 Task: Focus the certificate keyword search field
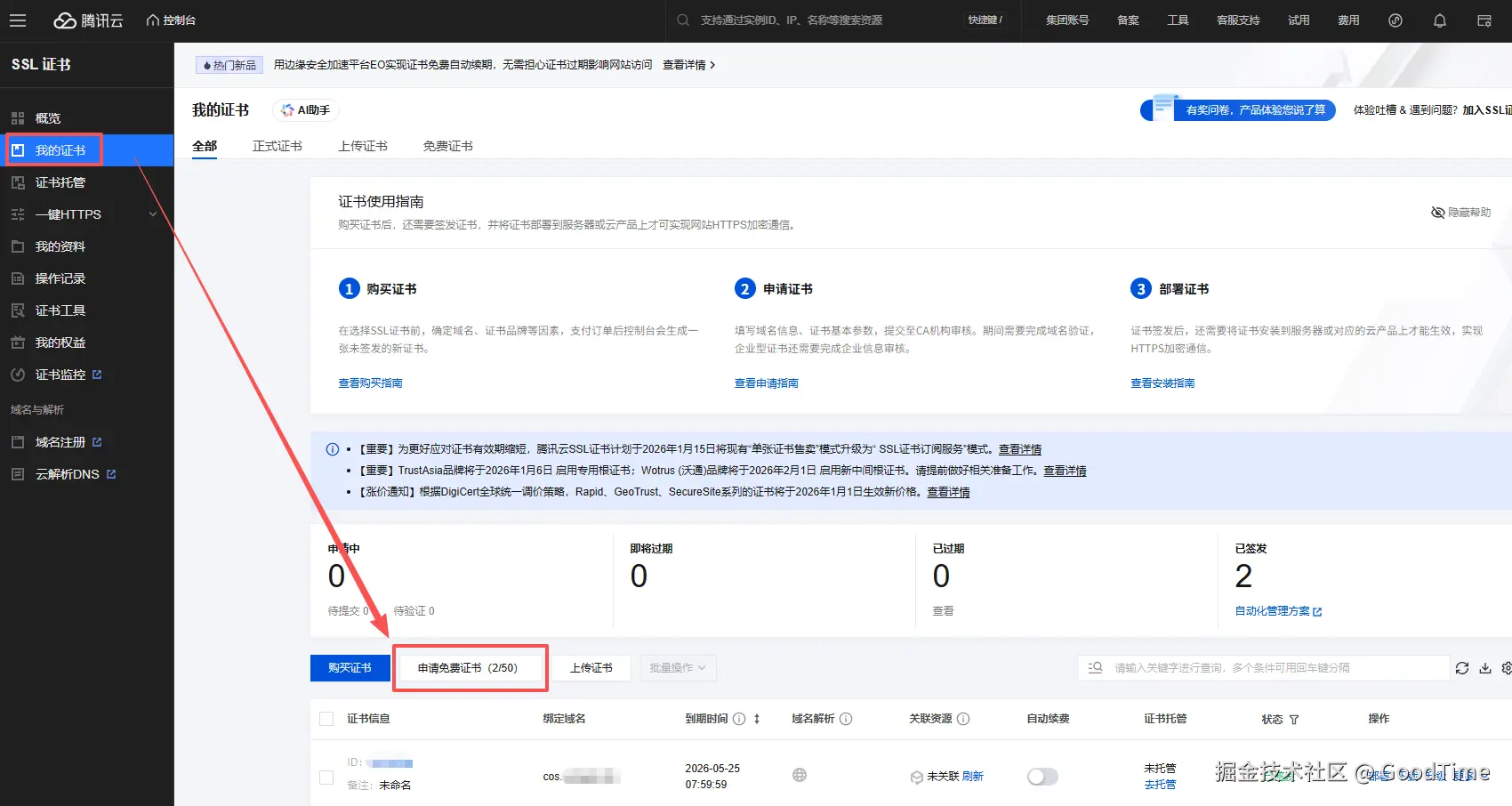click(x=1263, y=668)
